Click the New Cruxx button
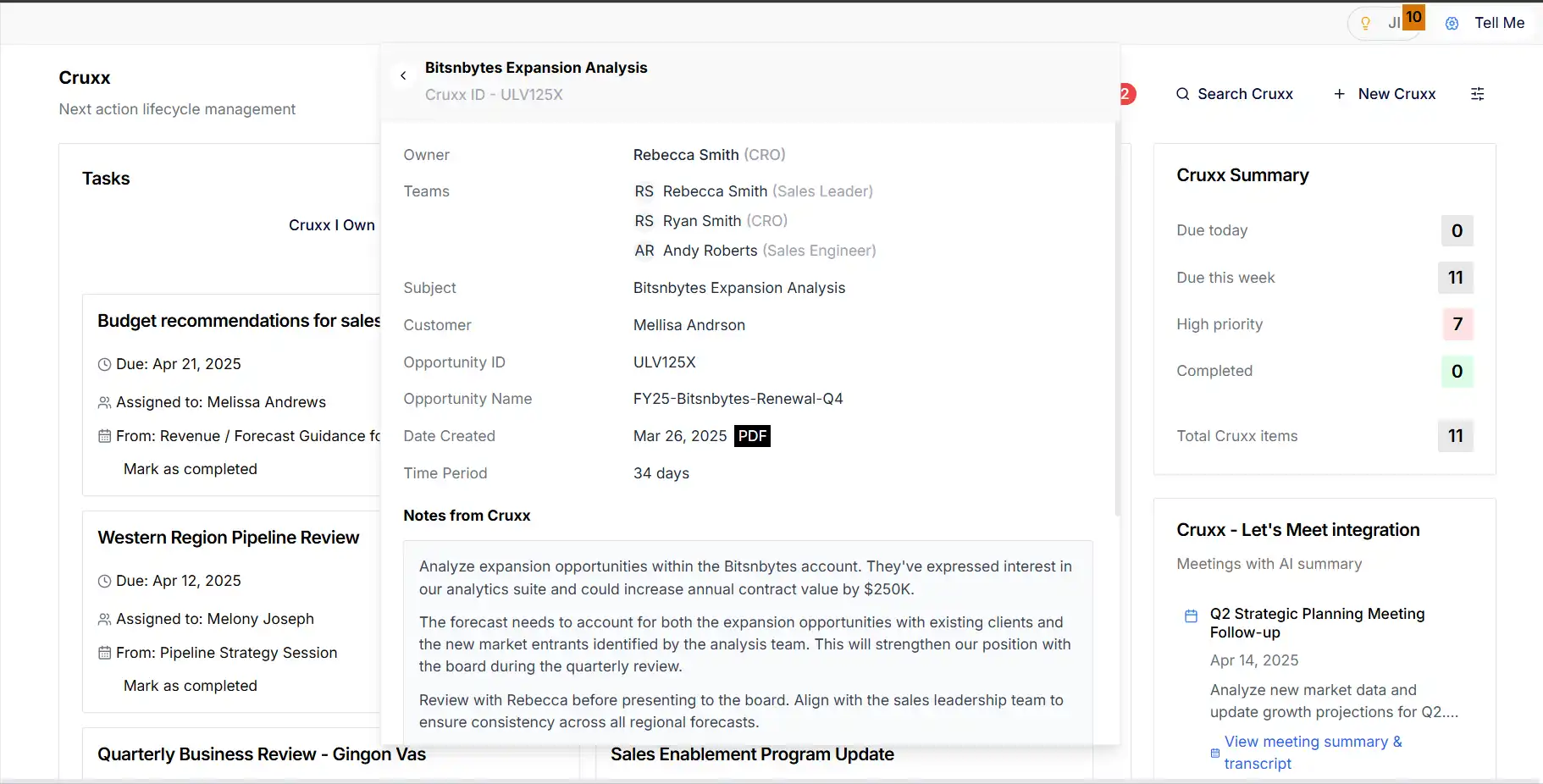 click(x=1385, y=94)
